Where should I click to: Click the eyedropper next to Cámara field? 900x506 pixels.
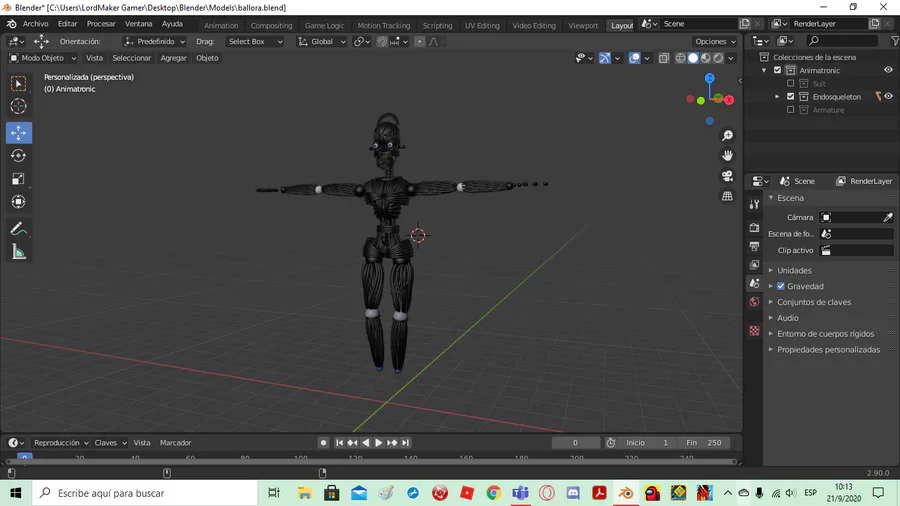pos(888,217)
